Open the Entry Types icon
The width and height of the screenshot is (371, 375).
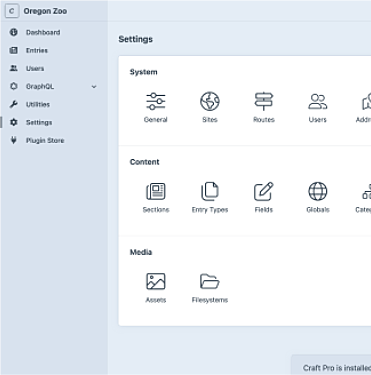(x=210, y=191)
